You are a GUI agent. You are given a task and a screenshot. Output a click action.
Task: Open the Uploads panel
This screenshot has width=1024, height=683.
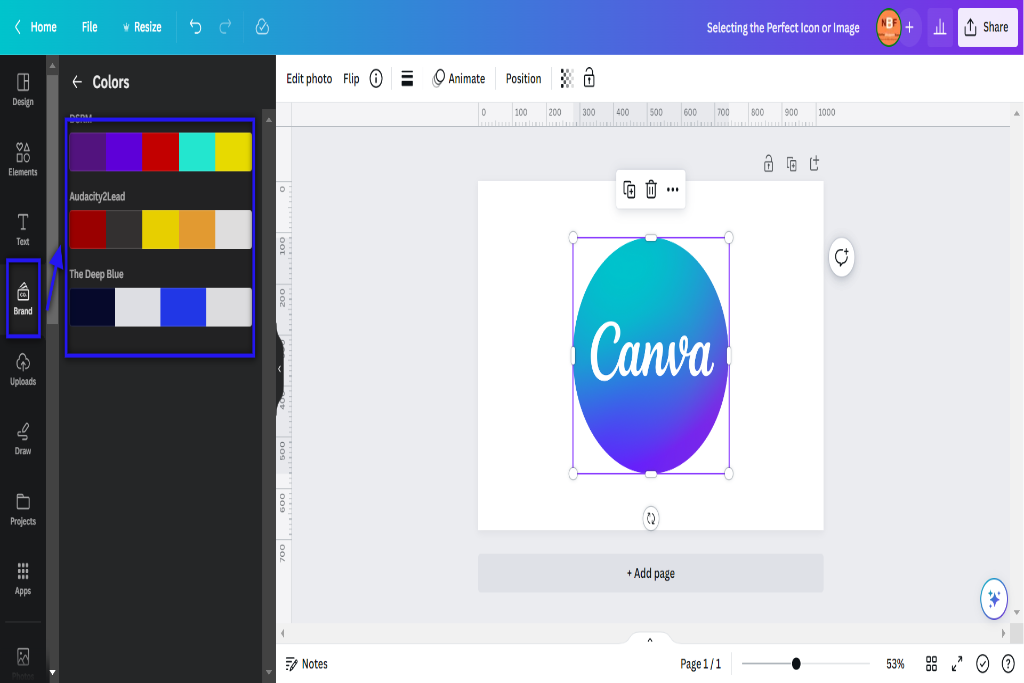23,369
